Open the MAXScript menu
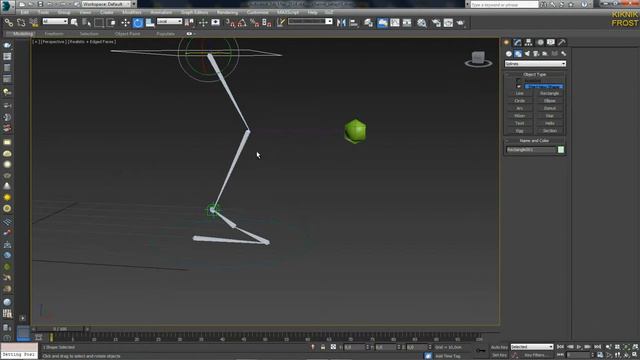 [x=288, y=12]
